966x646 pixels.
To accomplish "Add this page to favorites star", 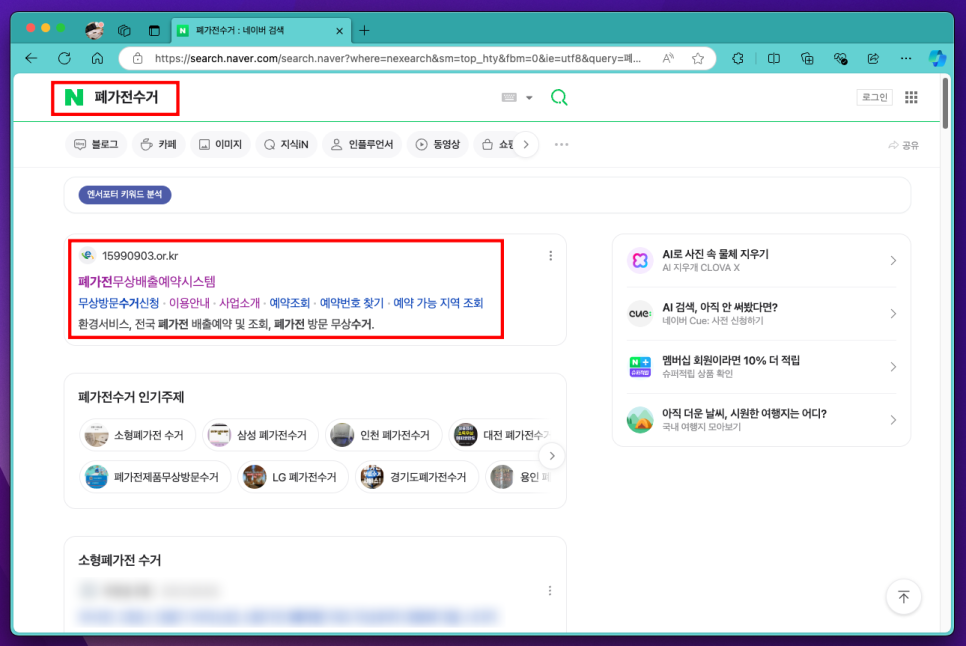I will point(697,59).
